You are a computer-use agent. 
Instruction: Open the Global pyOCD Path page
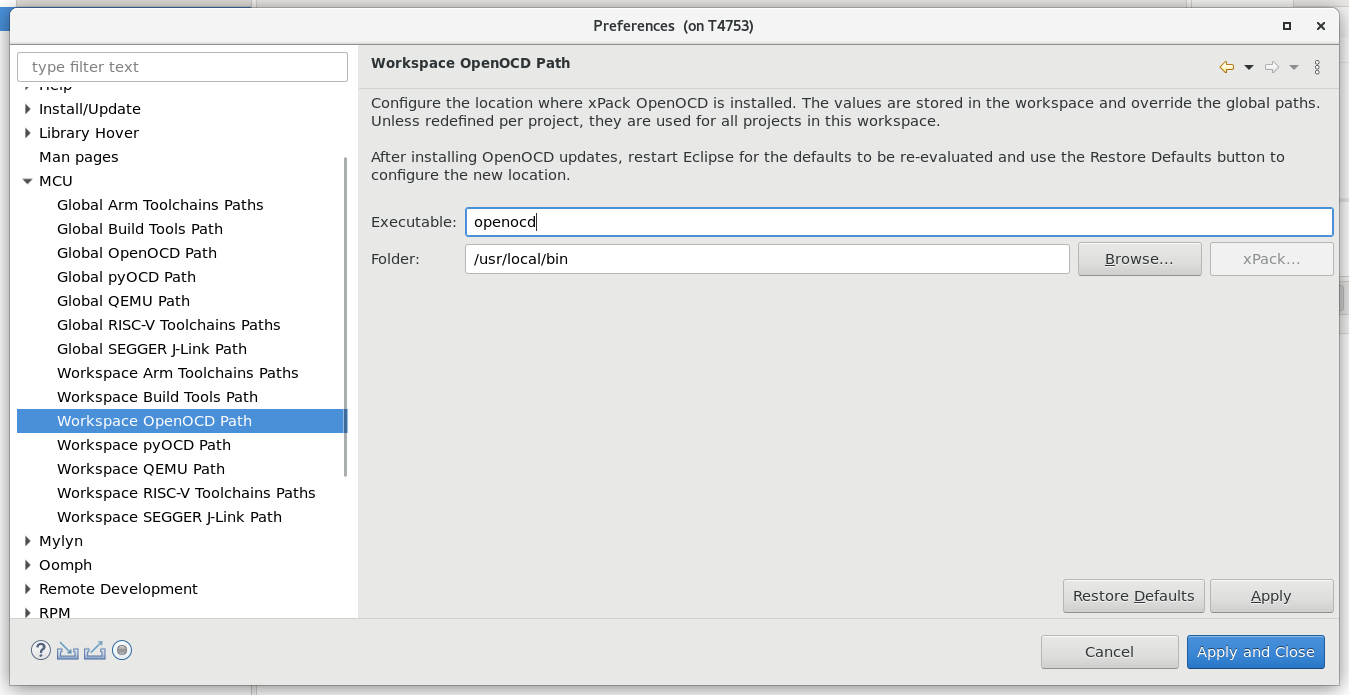(126, 277)
